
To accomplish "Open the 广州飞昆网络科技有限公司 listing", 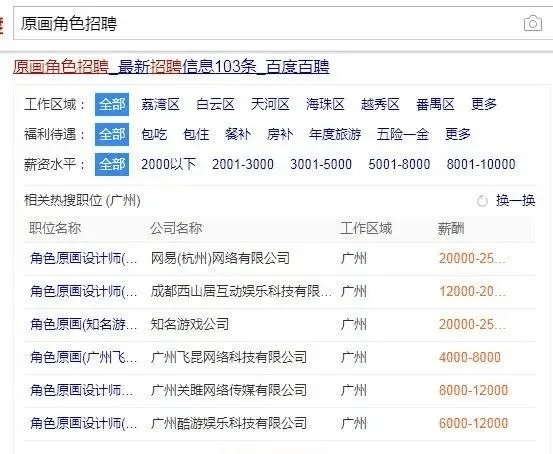I will point(280,358).
